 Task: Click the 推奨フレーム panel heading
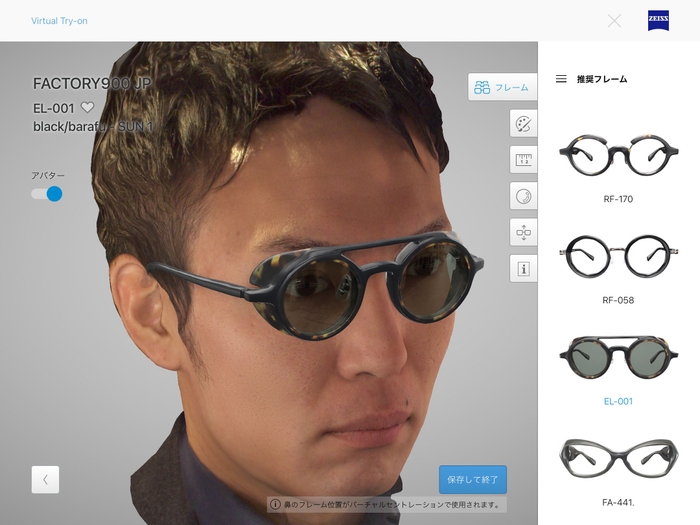click(x=602, y=79)
